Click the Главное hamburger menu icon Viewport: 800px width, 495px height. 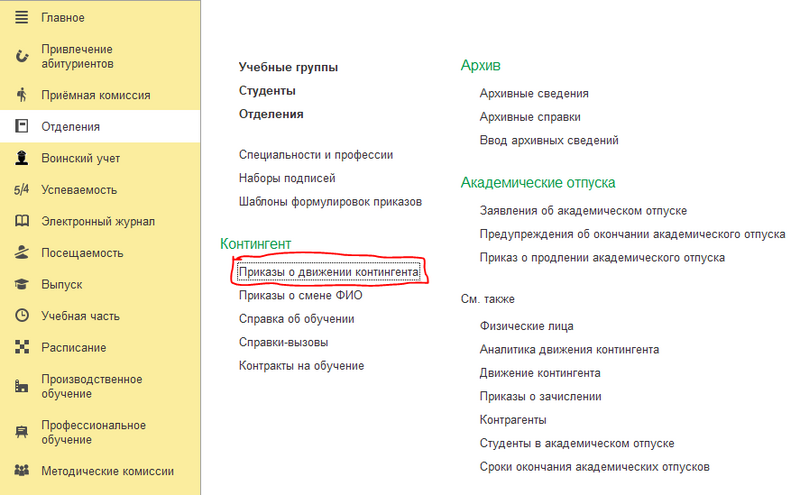(x=21, y=17)
